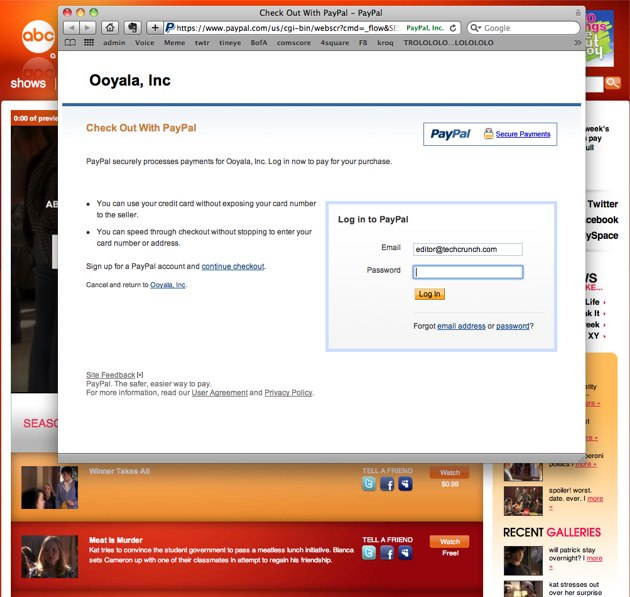Focus the Password input field
630x597 pixels.
pyautogui.click(x=468, y=272)
